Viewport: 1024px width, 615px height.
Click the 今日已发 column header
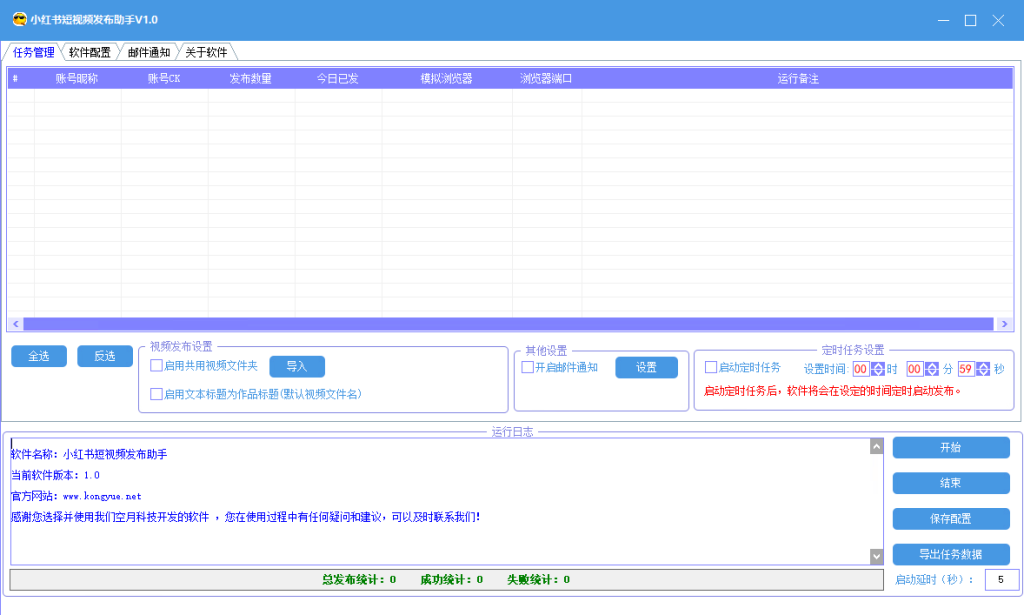[x=338, y=79]
